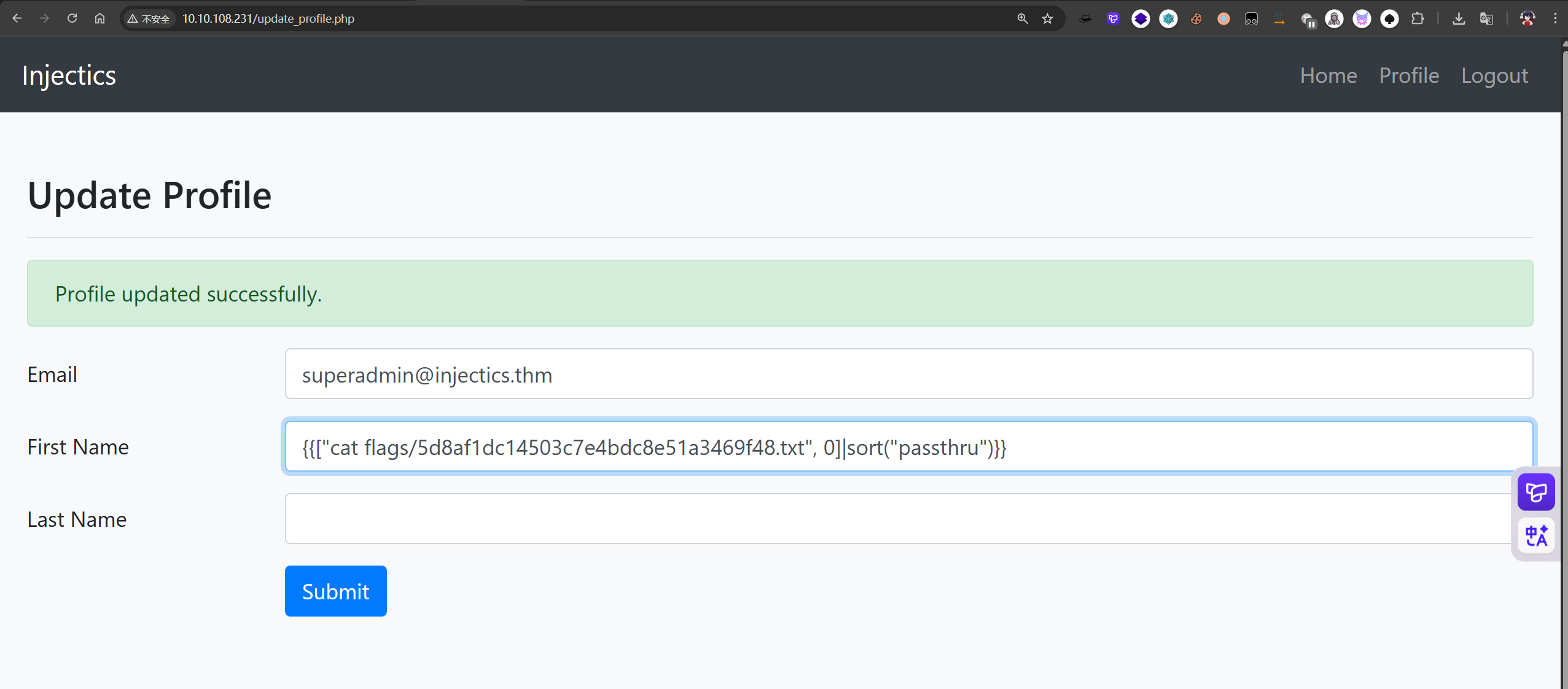1568x689 pixels.
Task: Click the purple floating chat widget icon
Action: (x=1535, y=492)
